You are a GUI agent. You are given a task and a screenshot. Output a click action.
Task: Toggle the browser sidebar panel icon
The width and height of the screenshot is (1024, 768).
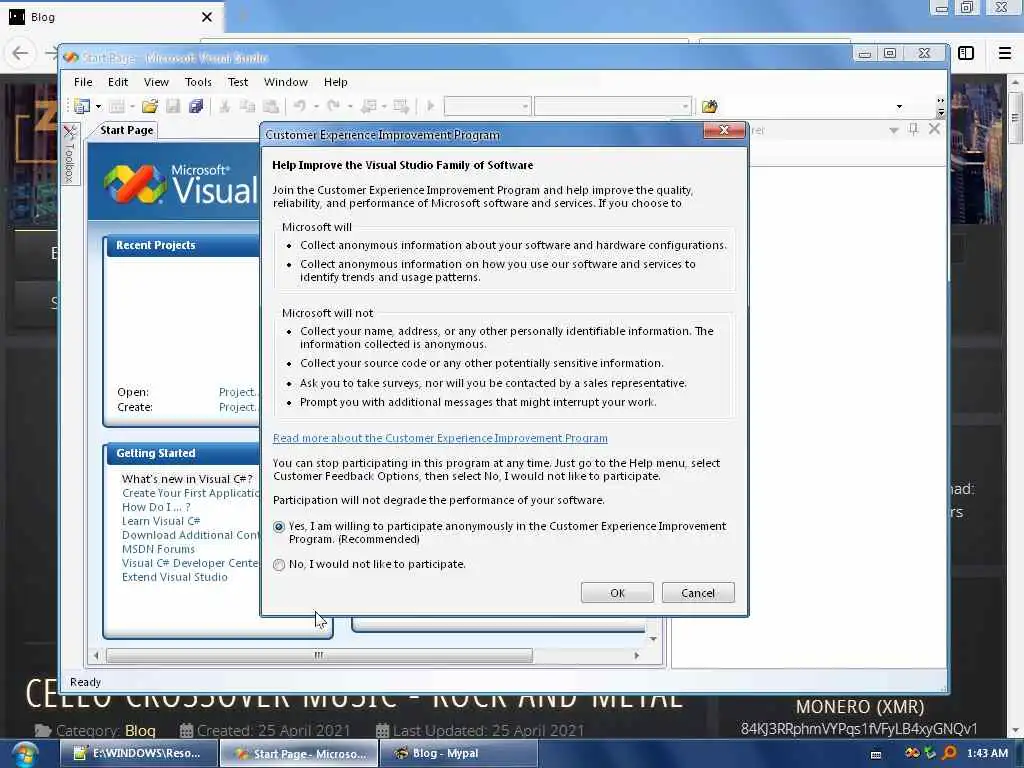pos(966,53)
